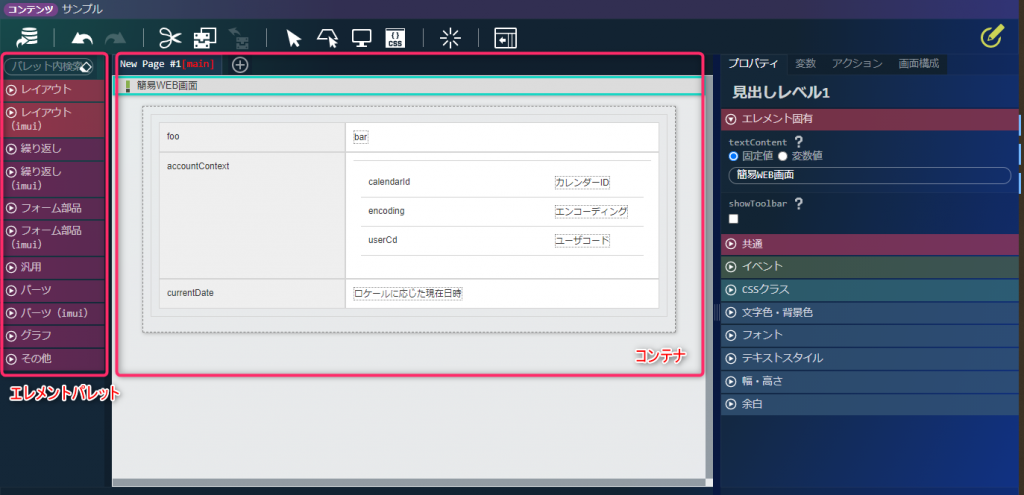Expand the CSSクラス property section

(870, 289)
